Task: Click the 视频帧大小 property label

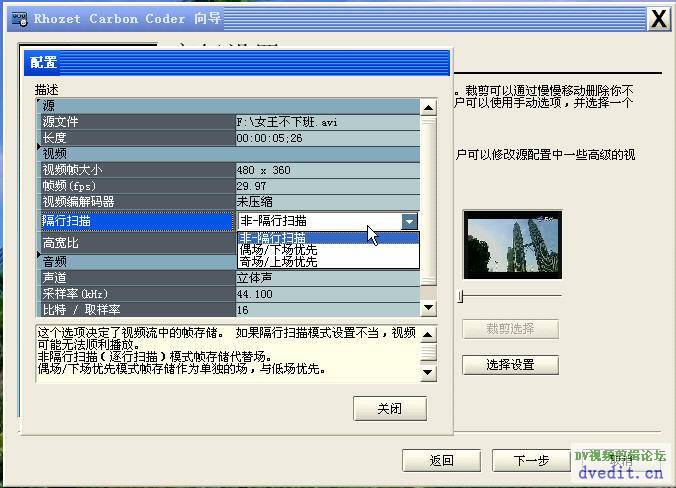Action: coord(72,170)
